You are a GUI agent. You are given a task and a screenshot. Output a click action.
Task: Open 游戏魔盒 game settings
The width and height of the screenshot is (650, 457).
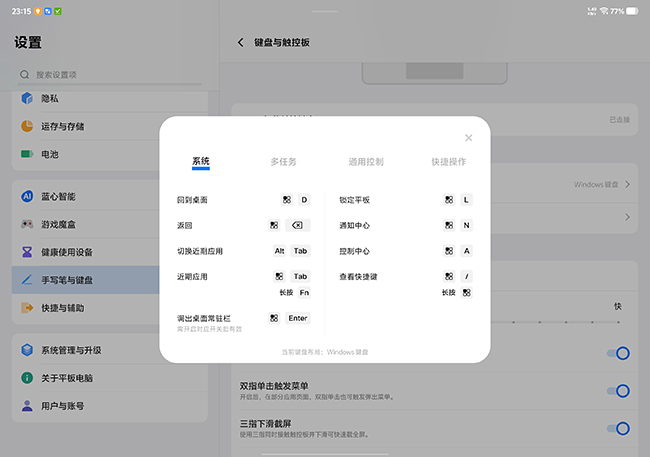click(x=60, y=224)
